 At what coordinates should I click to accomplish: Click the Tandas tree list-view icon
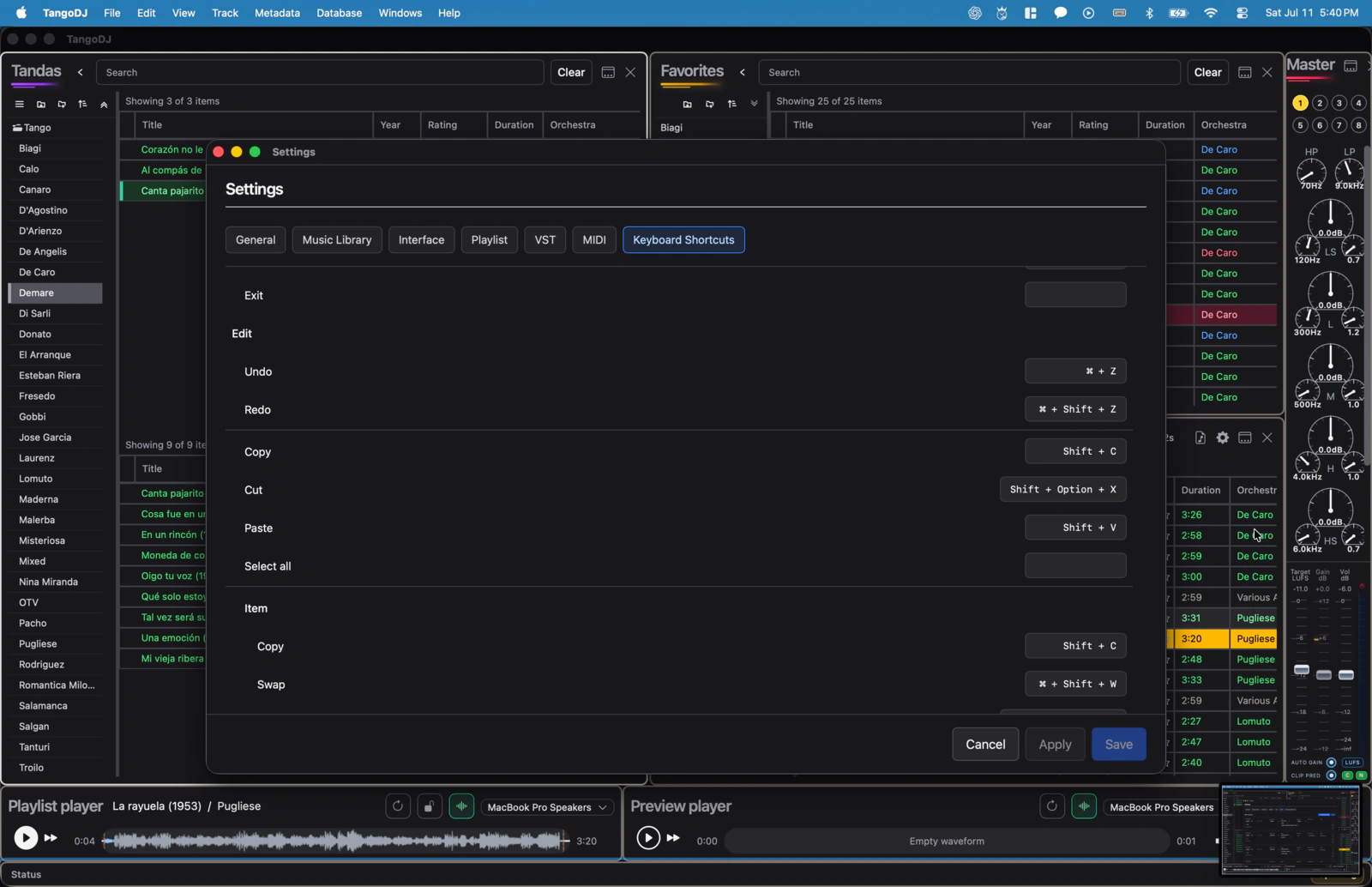pyautogui.click(x=19, y=104)
